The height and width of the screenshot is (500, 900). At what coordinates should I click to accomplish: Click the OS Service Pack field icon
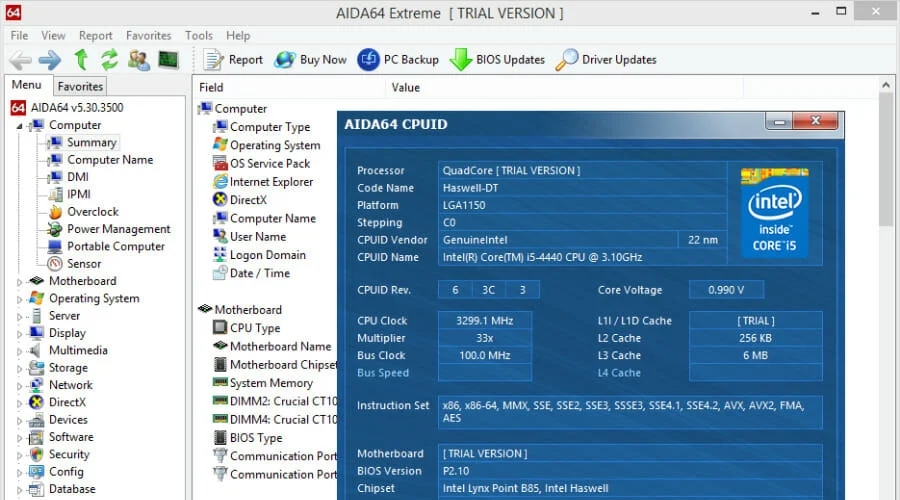tap(220, 163)
